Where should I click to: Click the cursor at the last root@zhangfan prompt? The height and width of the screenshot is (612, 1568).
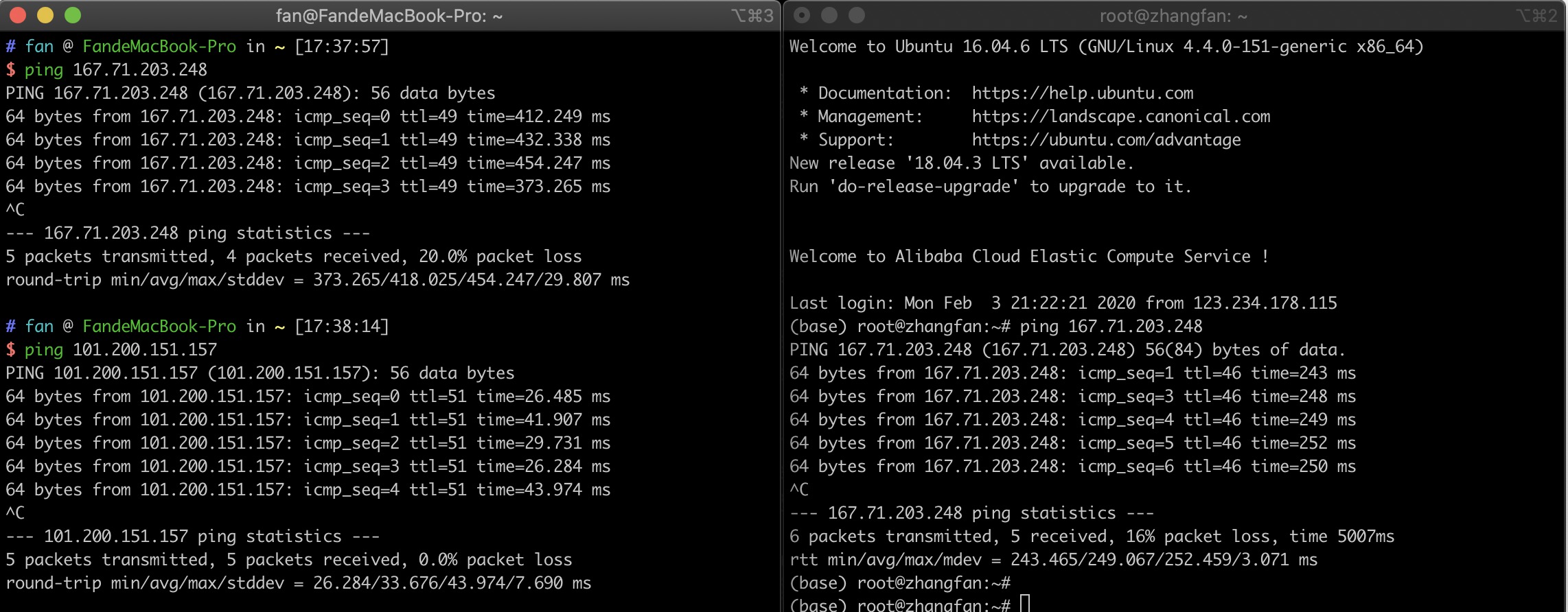click(x=1025, y=604)
